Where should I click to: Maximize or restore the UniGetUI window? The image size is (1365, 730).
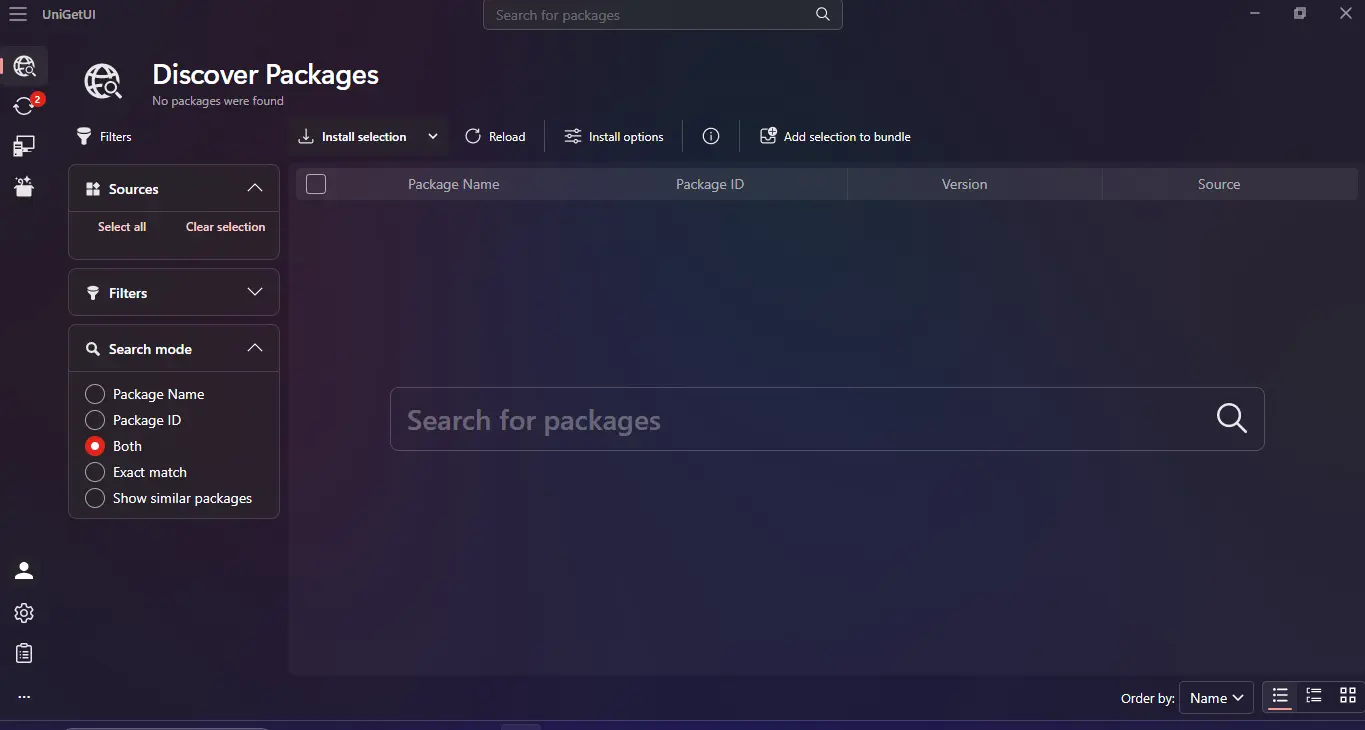coord(1300,14)
